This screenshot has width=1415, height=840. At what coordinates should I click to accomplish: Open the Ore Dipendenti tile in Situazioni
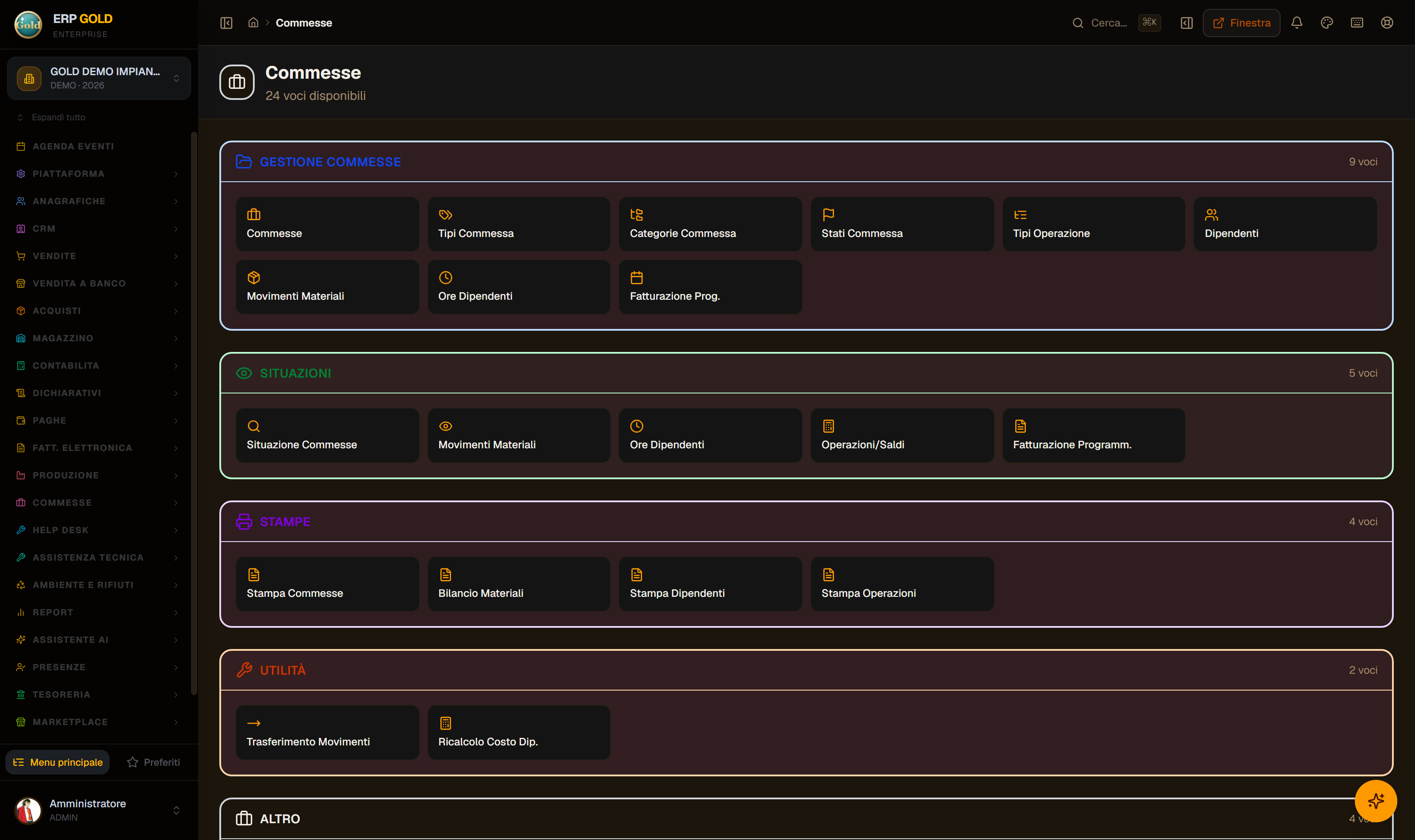tap(710, 435)
